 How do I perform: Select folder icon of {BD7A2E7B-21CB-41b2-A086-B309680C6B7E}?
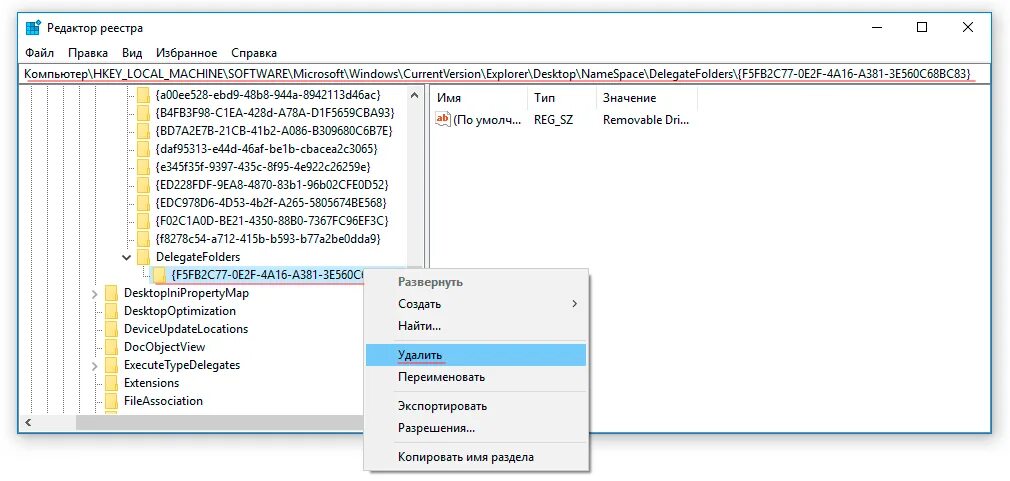pos(143,131)
